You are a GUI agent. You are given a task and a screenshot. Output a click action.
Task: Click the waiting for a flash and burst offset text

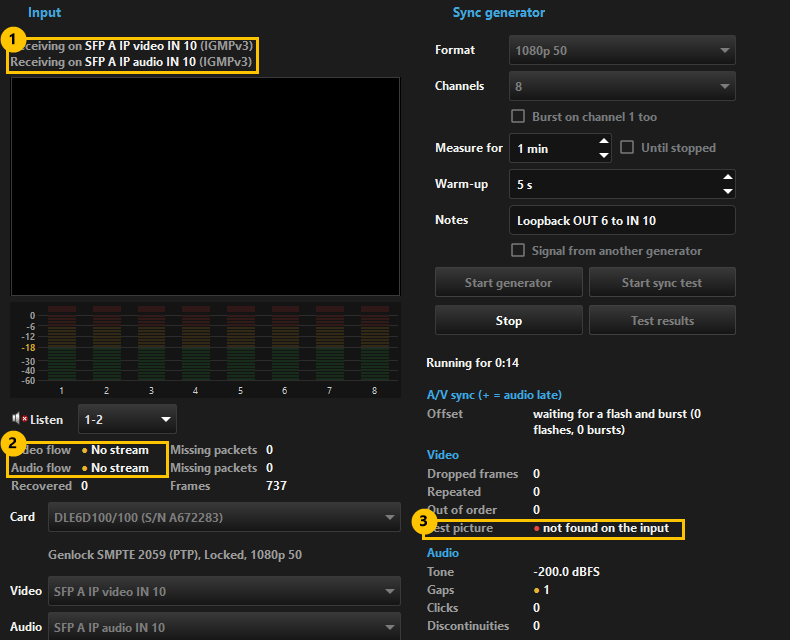point(617,422)
